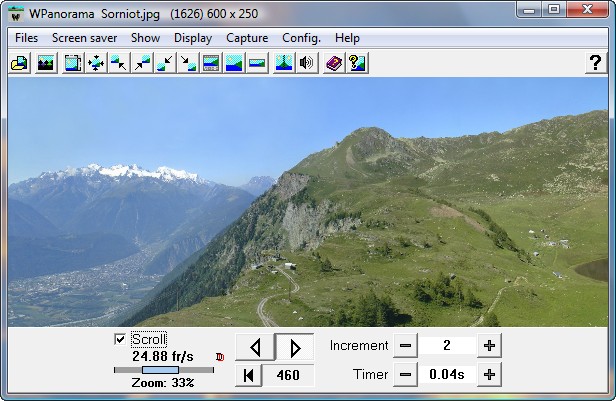Maximize the WPanorama window
This screenshot has height=401, width=616.
pyautogui.click(x=554, y=10)
